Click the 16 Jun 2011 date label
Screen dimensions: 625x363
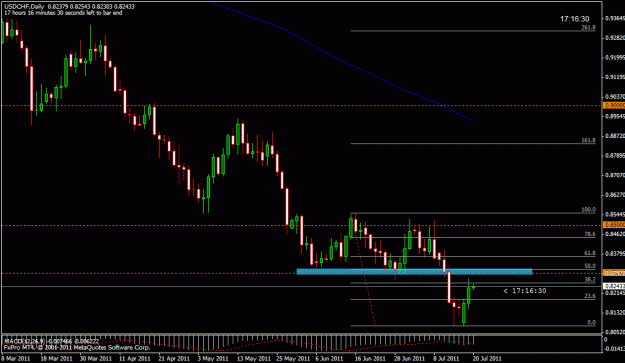pyautogui.click(x=370, y=358)
